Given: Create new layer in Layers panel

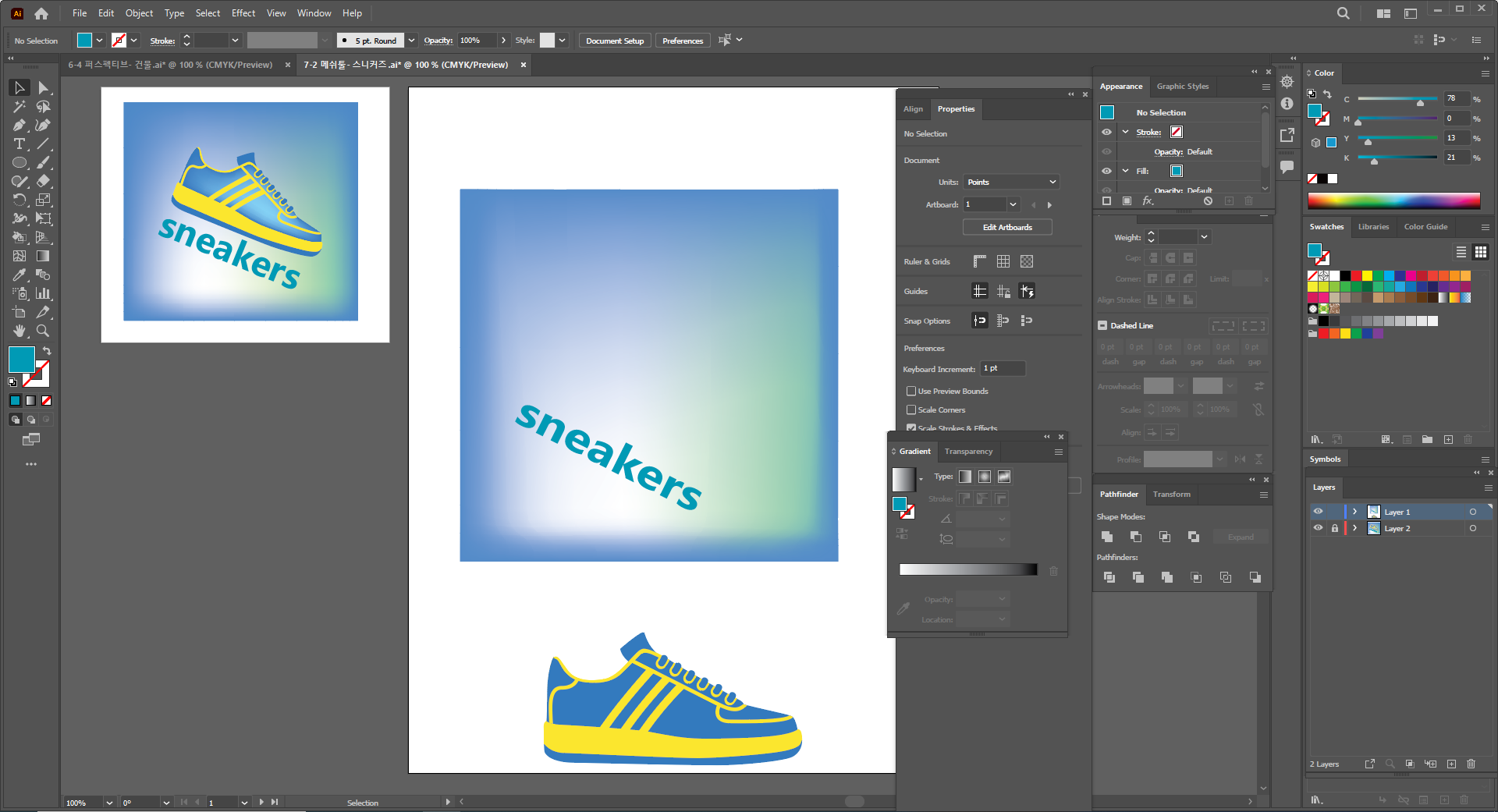Looking at the screenshot, I should [x=1451, y=764].
